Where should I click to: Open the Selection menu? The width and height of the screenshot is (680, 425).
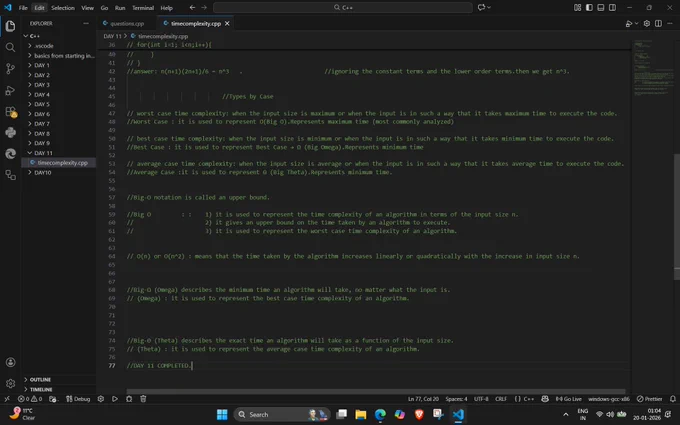[63, 8]
